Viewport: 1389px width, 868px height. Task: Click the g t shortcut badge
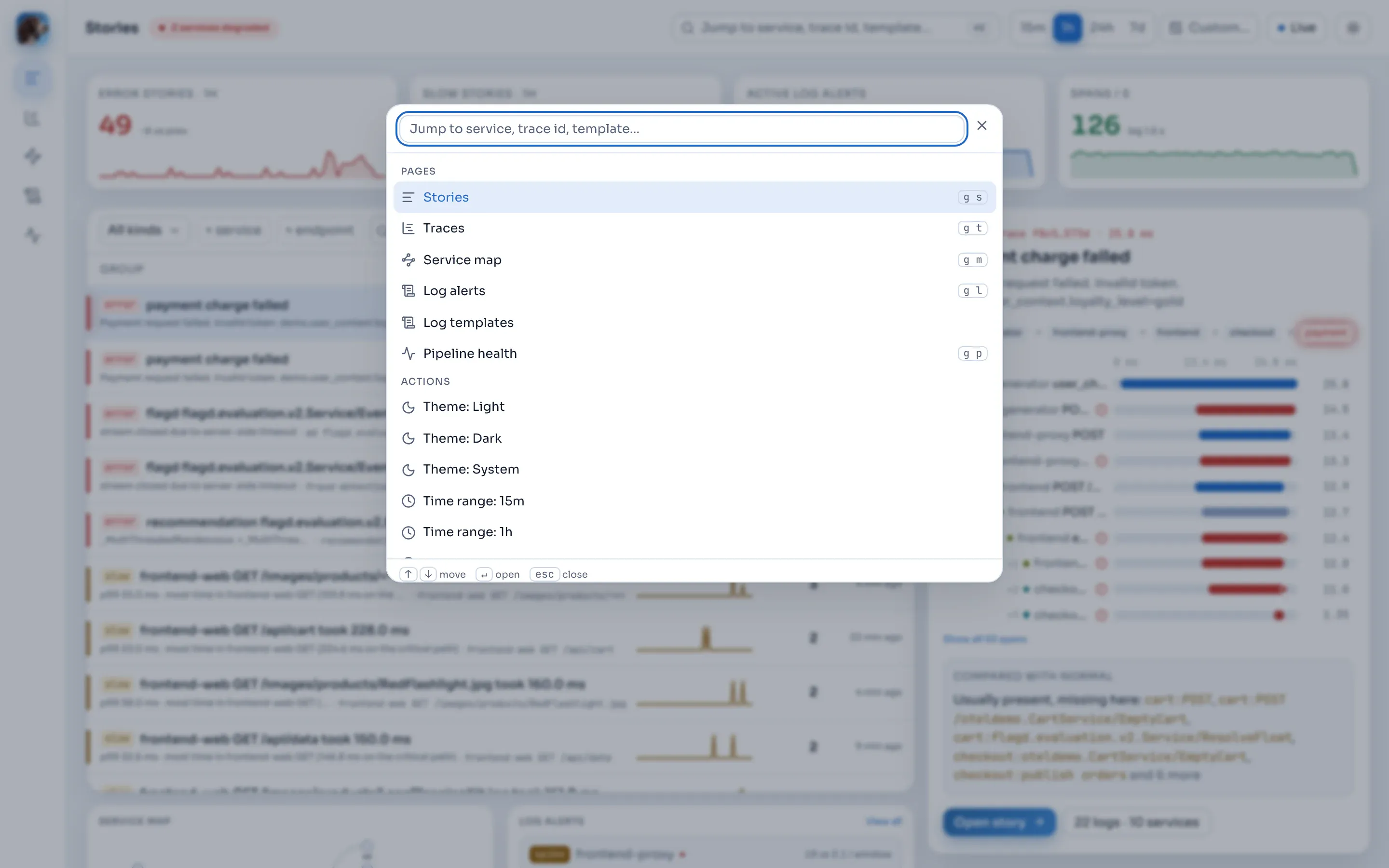(x=972, y=229)
